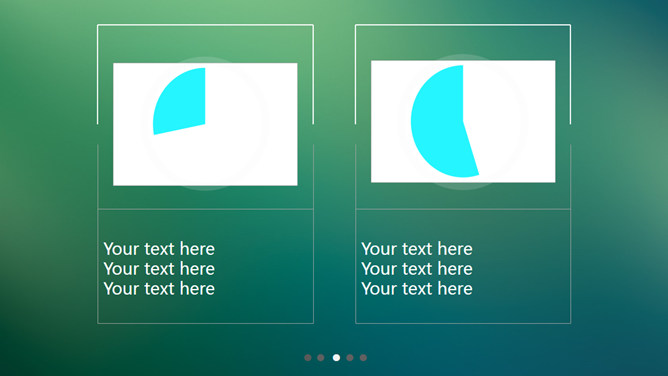Click the right white chart placeholder
The height and width of the screenshot is (376, 668).
coord(463,122)
